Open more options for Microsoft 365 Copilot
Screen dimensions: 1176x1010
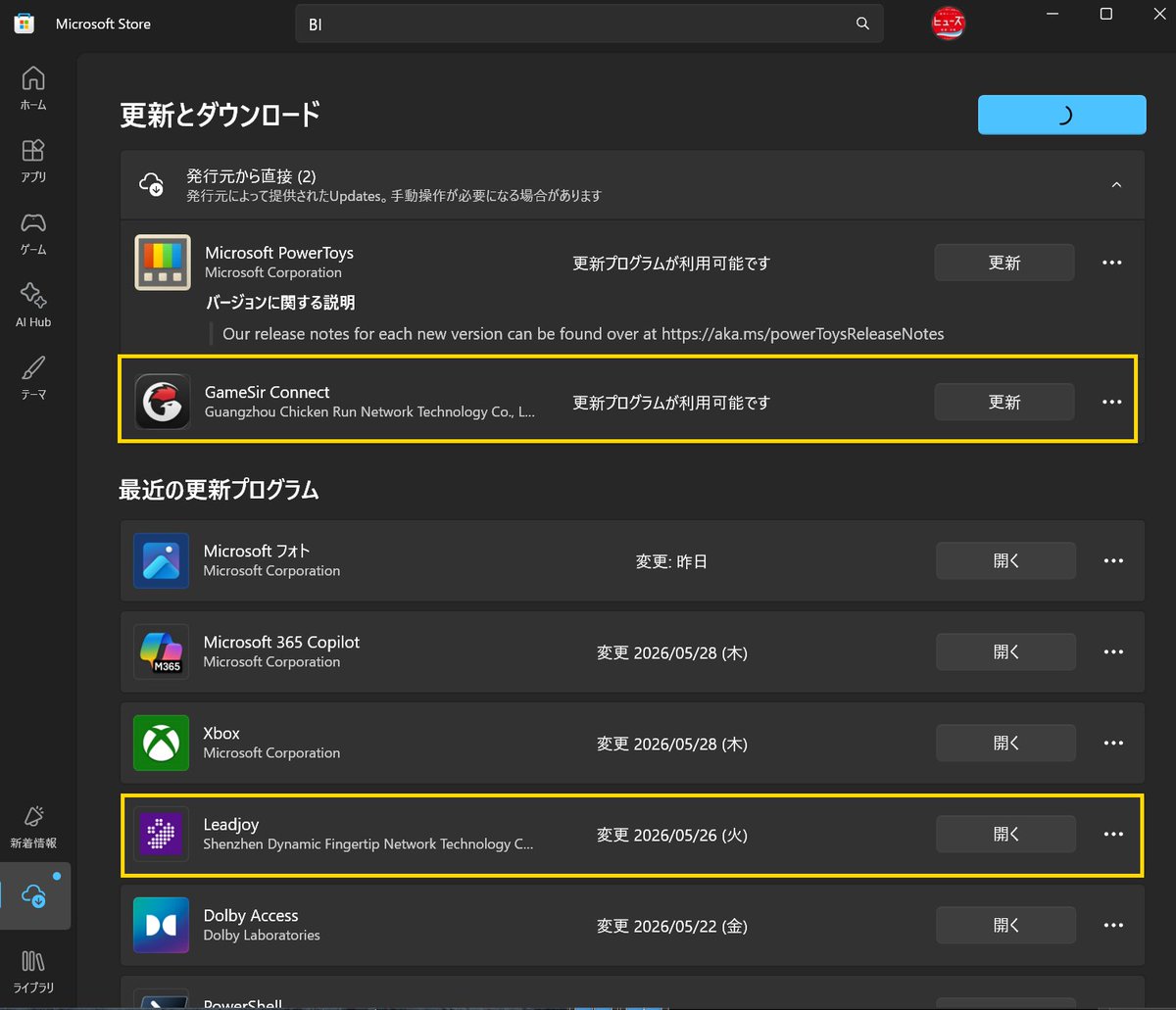click(x=1113, y=652)
